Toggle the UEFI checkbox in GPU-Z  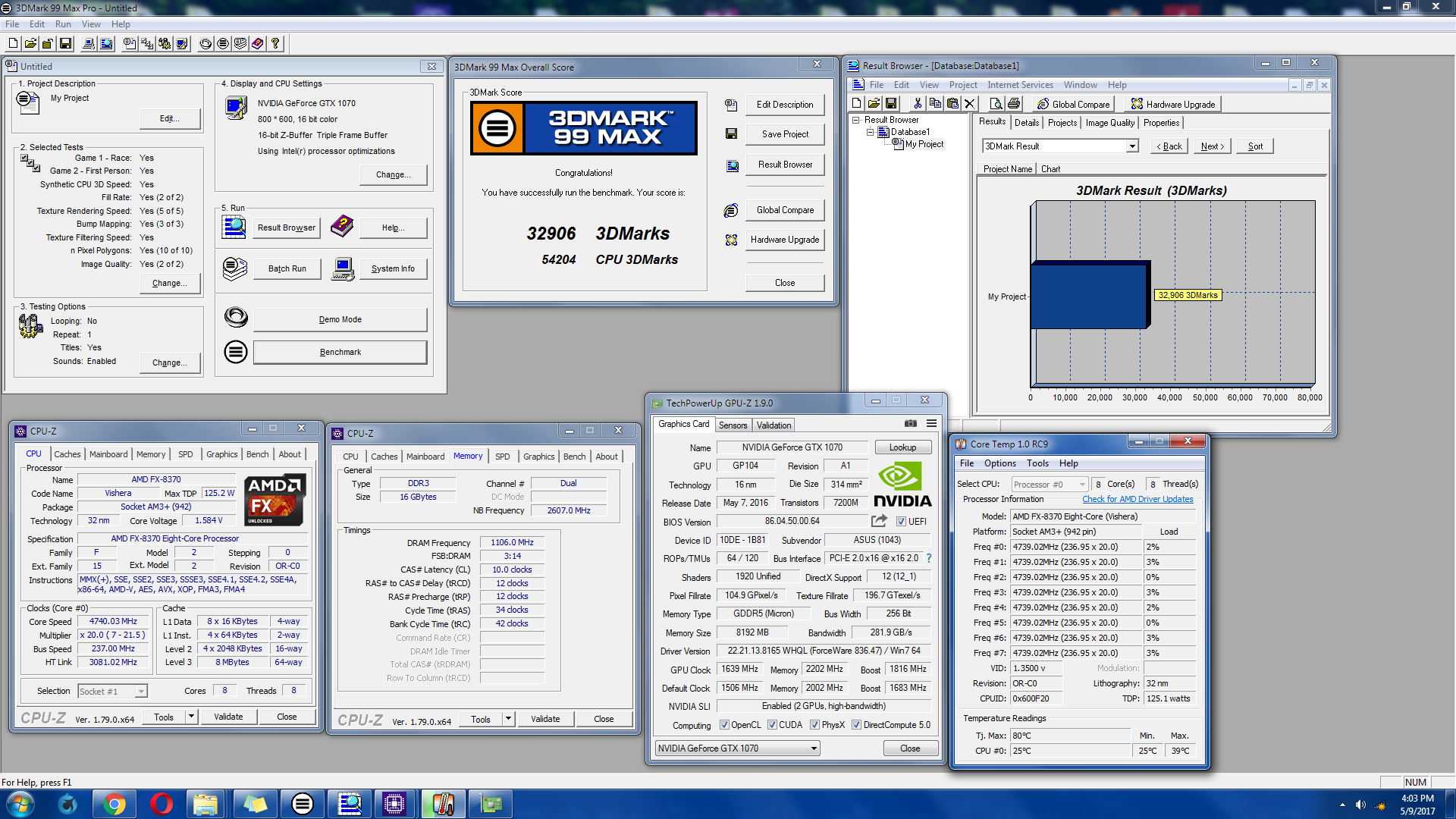[x=901, y=522]
